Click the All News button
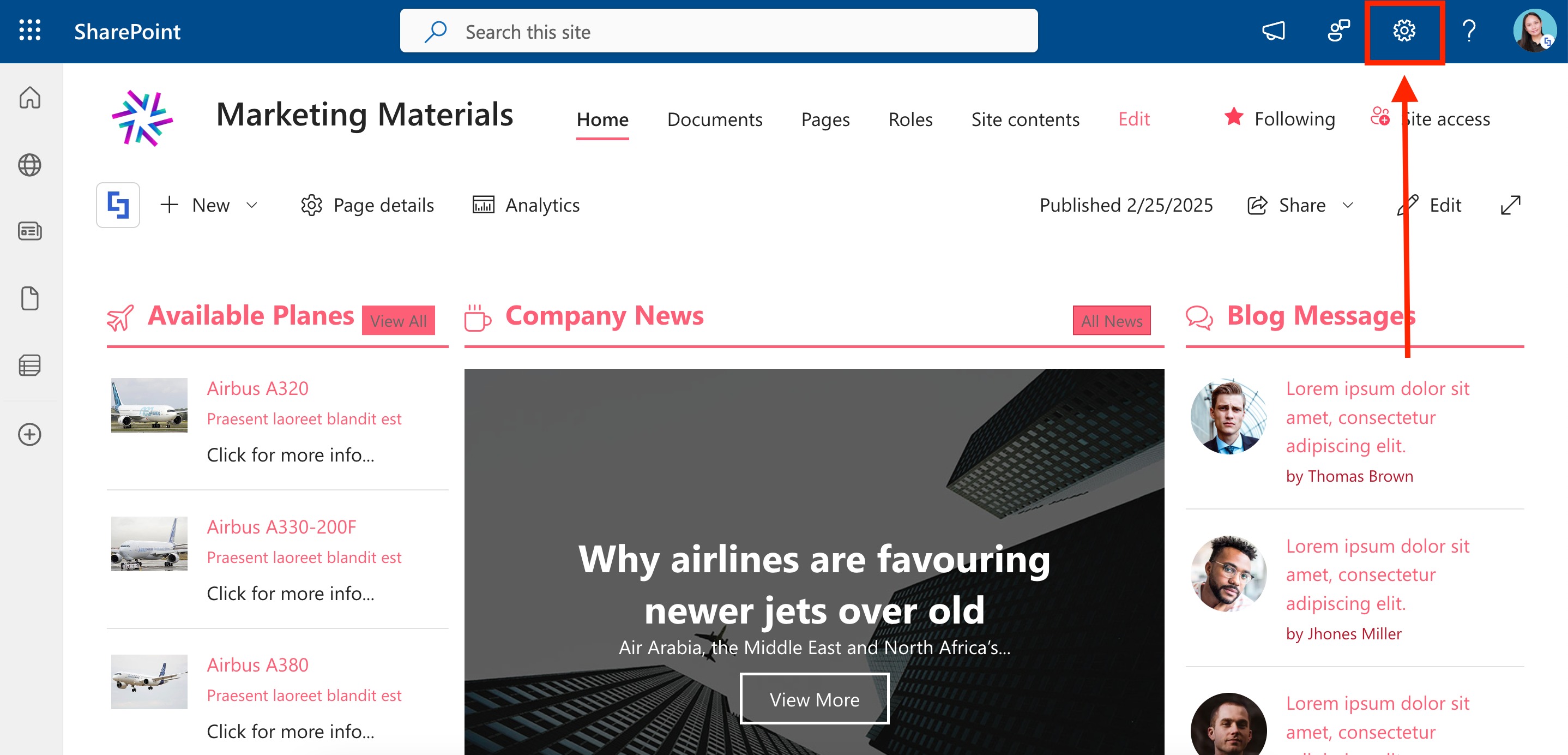 pos(1111,321)
